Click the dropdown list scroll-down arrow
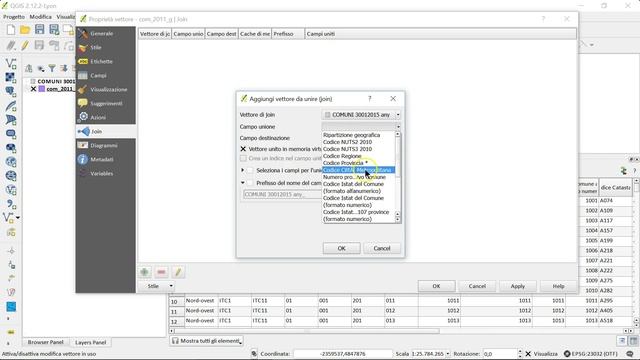This screenshot has width=640, height=360. [x=398, y=220]
